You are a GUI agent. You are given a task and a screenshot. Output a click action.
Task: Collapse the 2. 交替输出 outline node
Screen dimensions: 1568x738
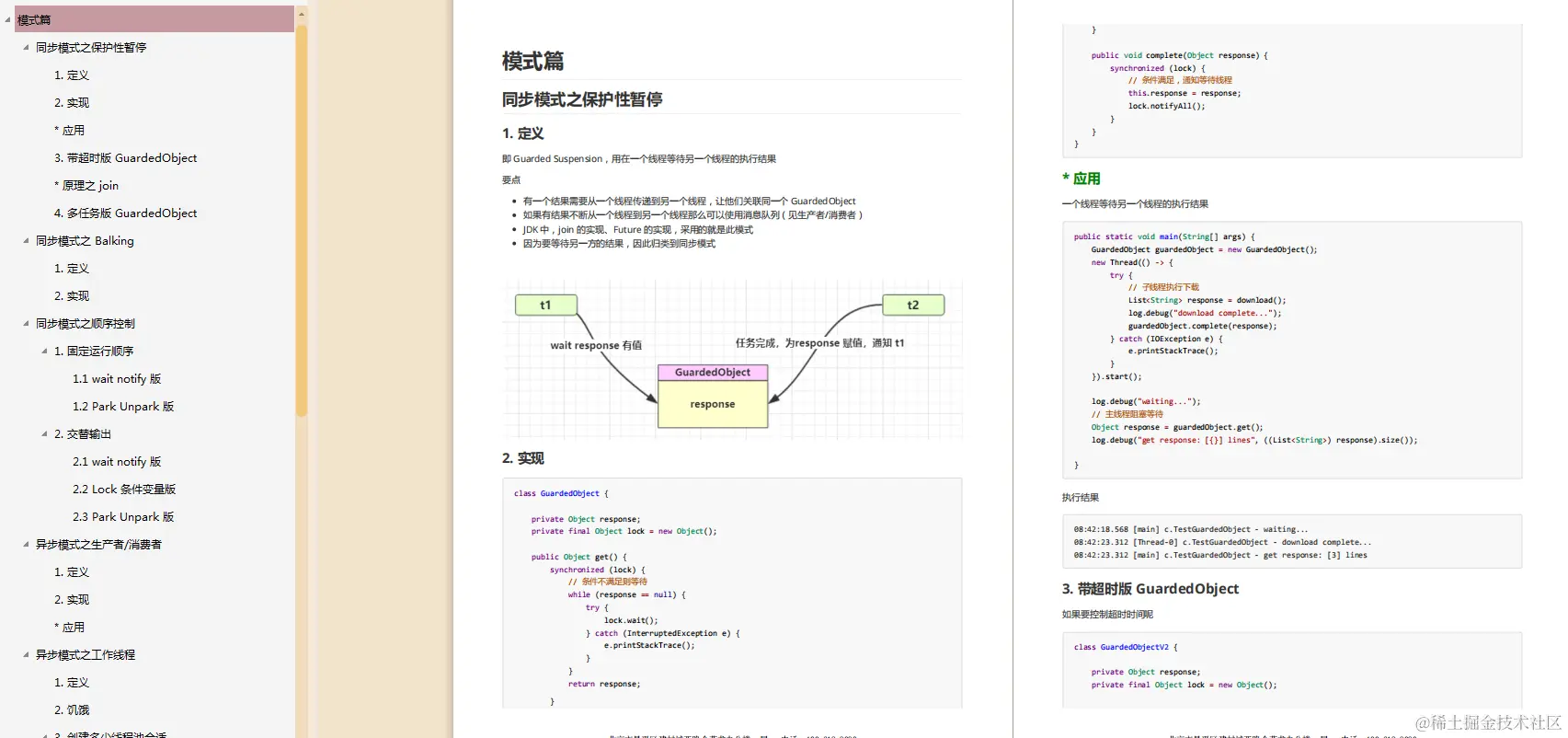point(44,433)
